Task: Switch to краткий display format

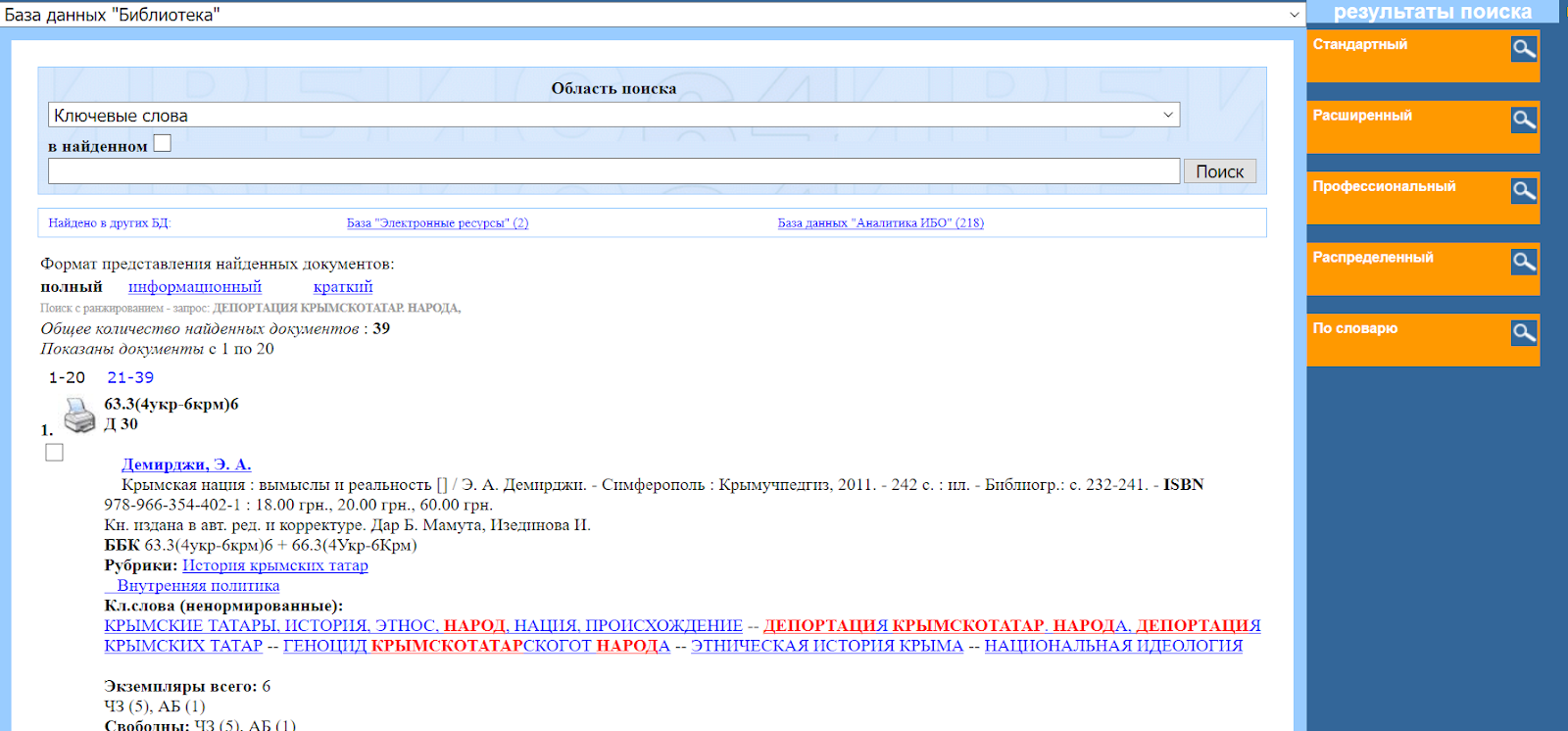Action: click(x=343, y=286)
